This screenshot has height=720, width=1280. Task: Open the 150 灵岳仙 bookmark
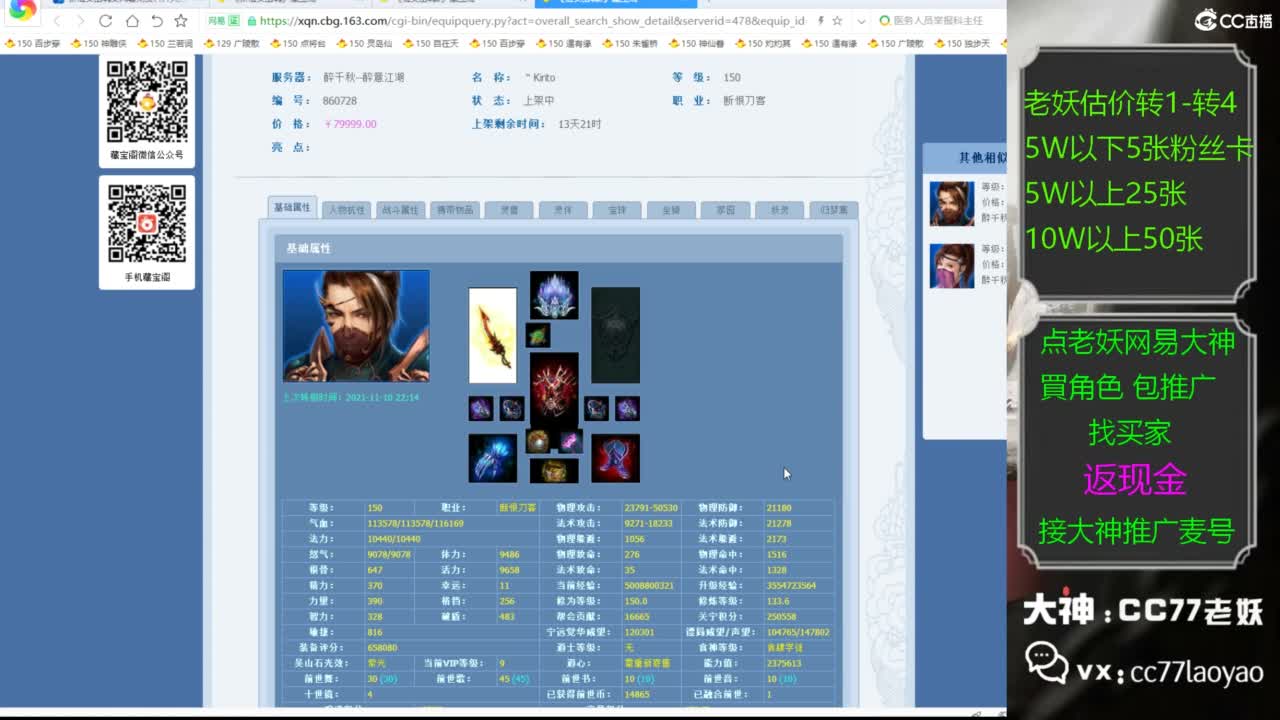(x=363, y=44)
